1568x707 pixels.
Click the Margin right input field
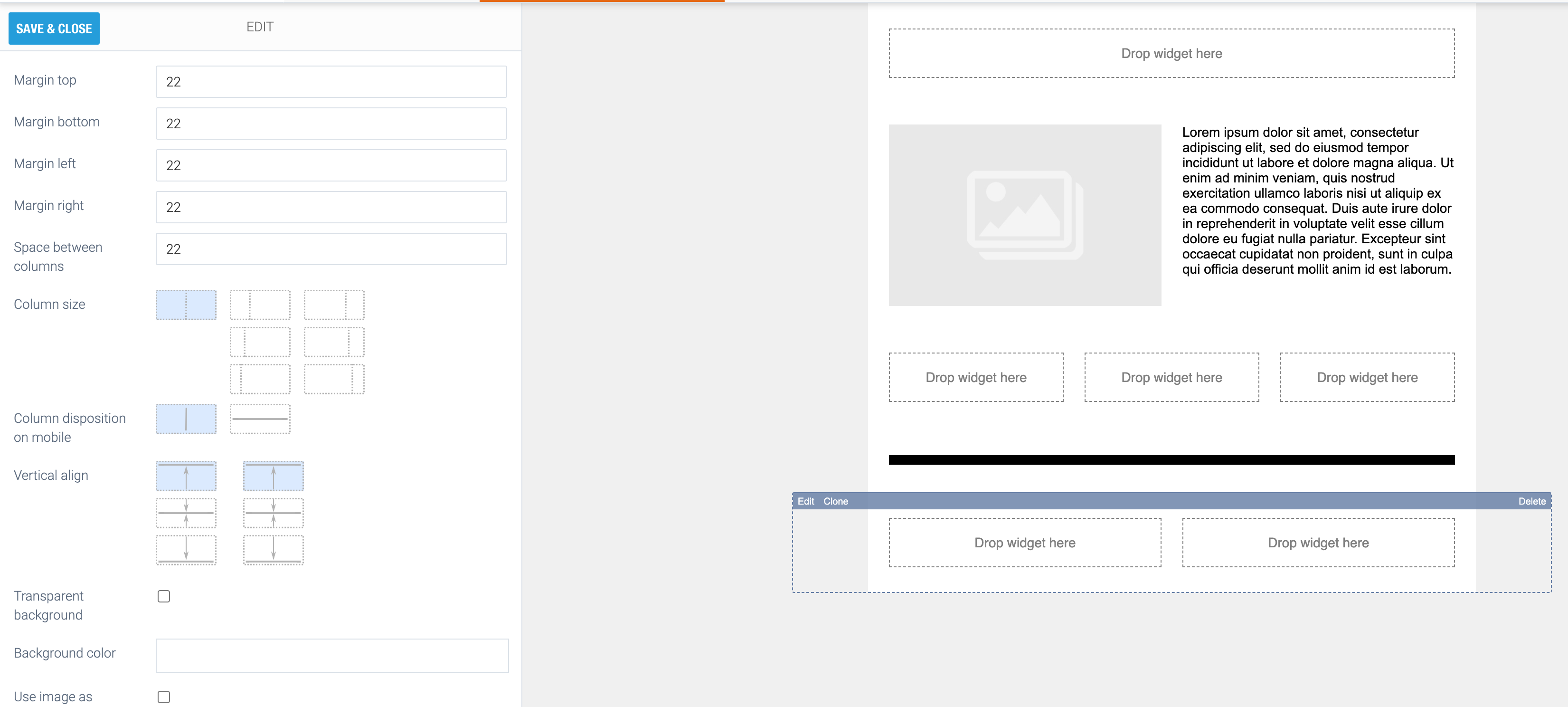[331, 207]
